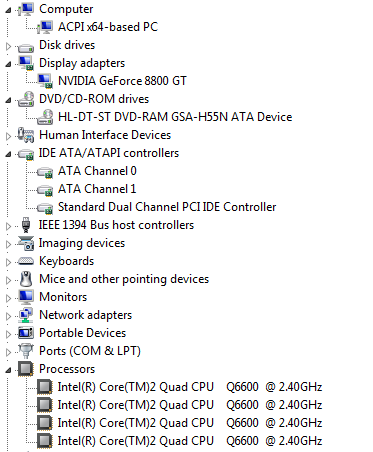Collapse the Computer node
373x452 pixels.
click(8, 10)
